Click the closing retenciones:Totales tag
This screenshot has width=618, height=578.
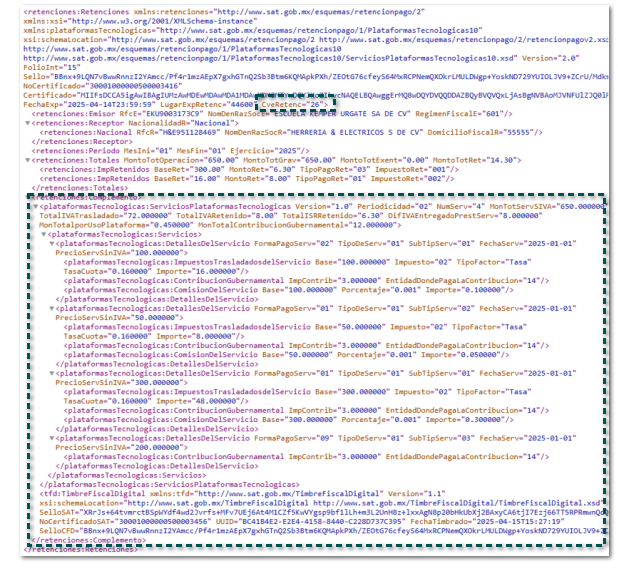[x=80, y=188]
